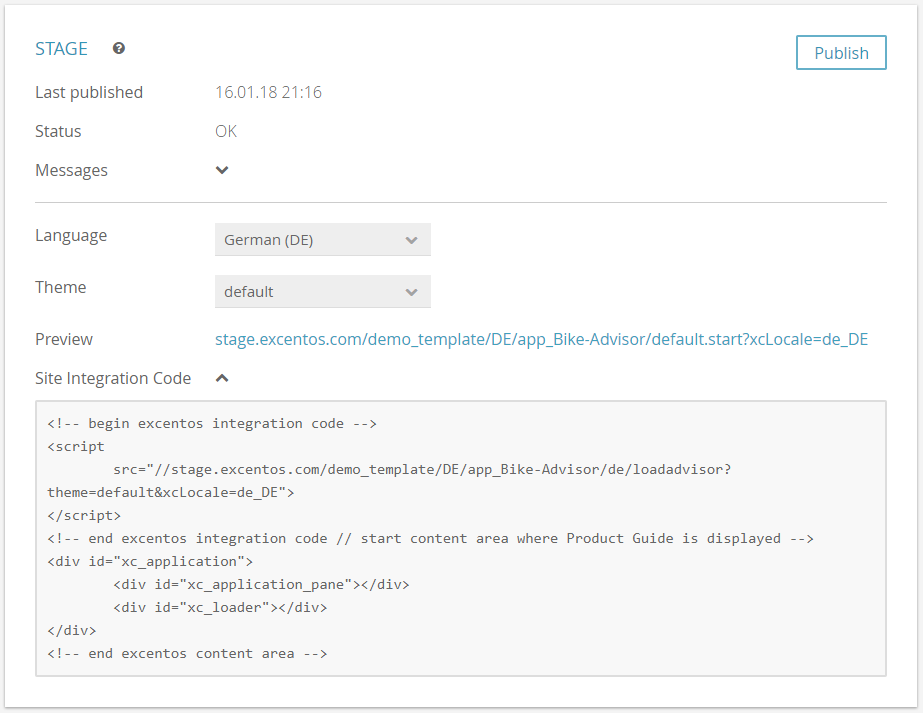This screenshot has height=713, width=923.
Task: Open the stage.excentos.com preview link
Action: point(542,339)
